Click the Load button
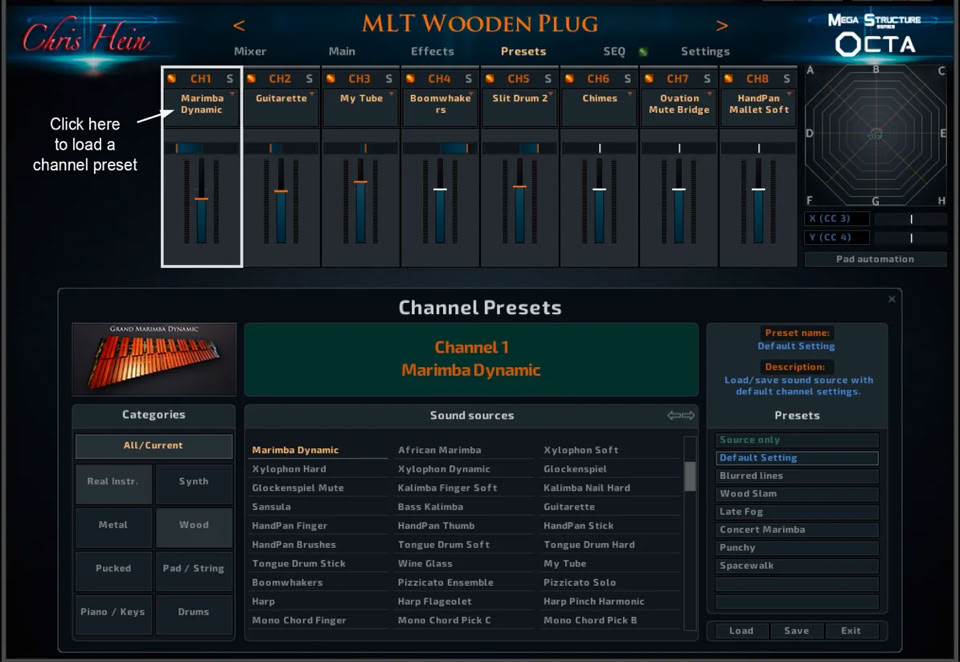960x662 pixels. [741, 631]
